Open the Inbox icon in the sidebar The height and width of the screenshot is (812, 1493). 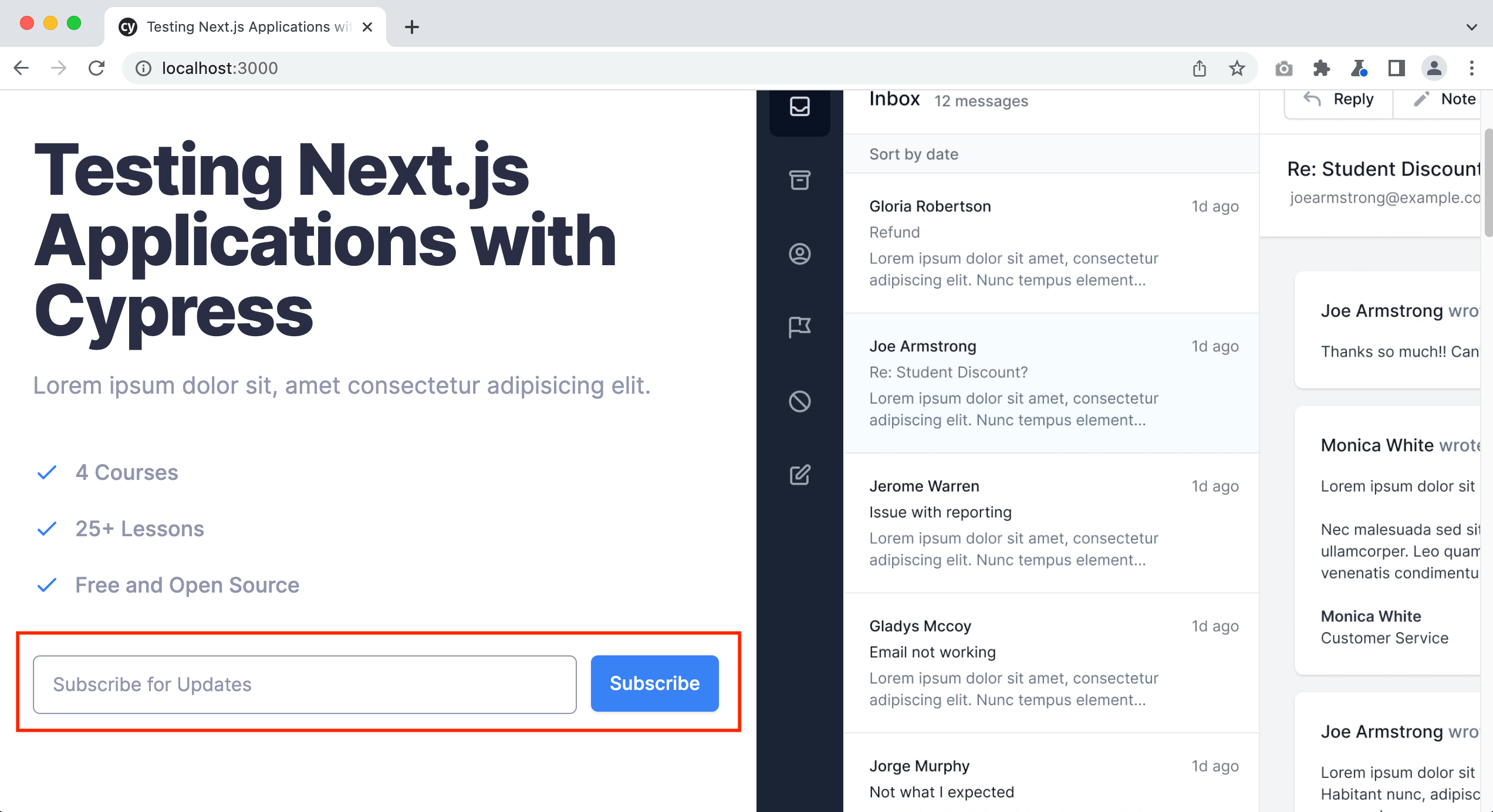(x=799, y=107)
